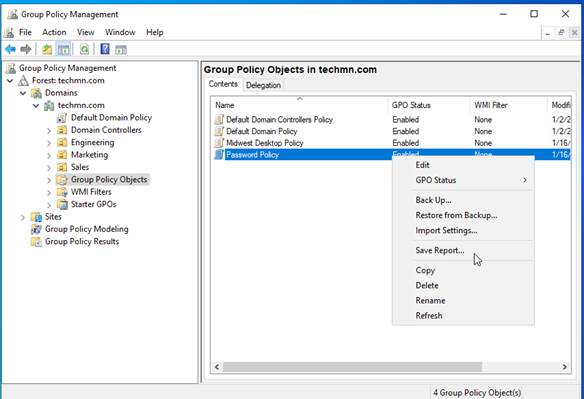Choose Back Up... from context menu
The image size is (584, 399).
coord(463,200)
